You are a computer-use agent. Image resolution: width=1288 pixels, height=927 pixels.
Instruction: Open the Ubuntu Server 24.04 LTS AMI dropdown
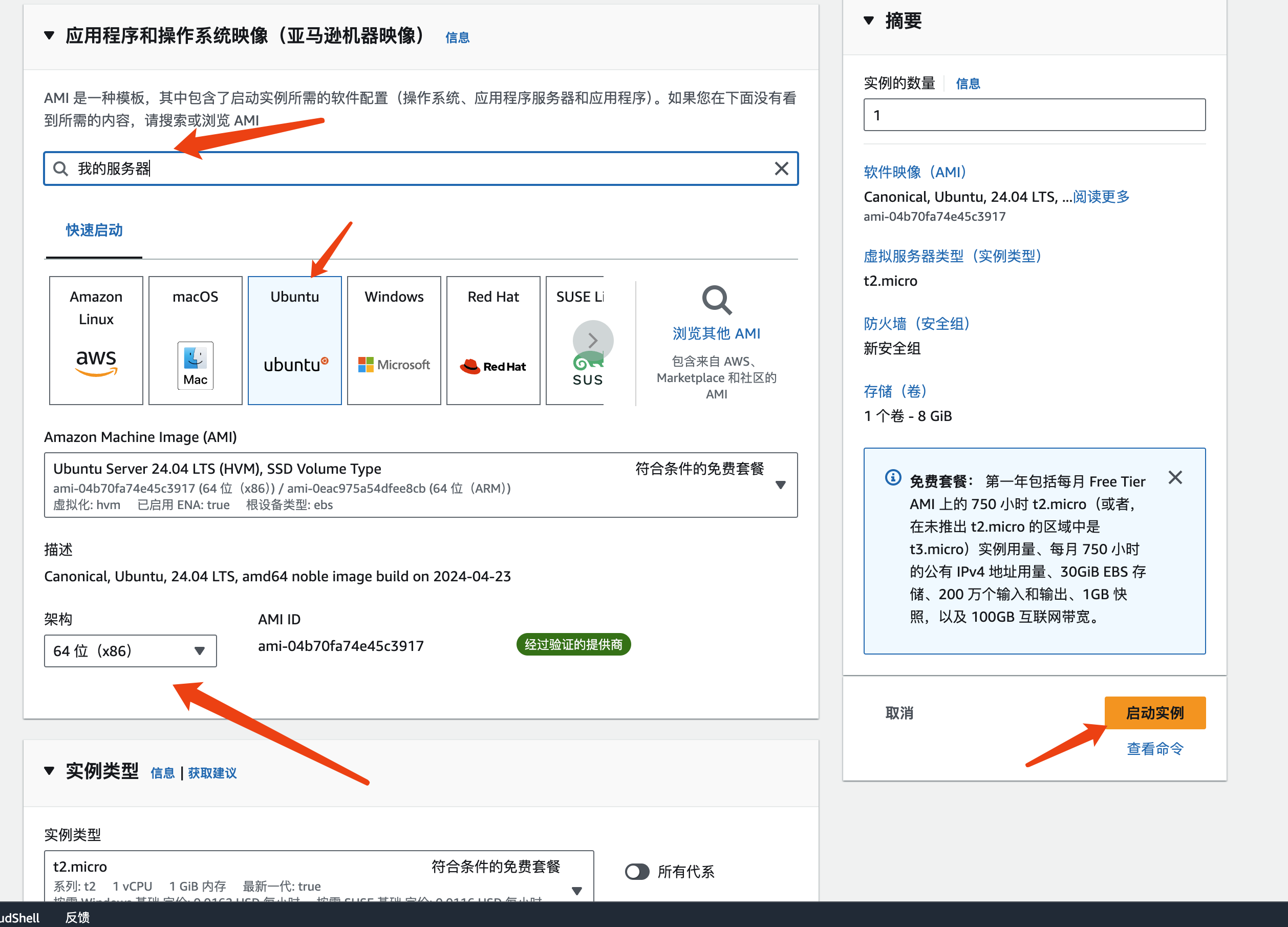(x=421, y=485)
